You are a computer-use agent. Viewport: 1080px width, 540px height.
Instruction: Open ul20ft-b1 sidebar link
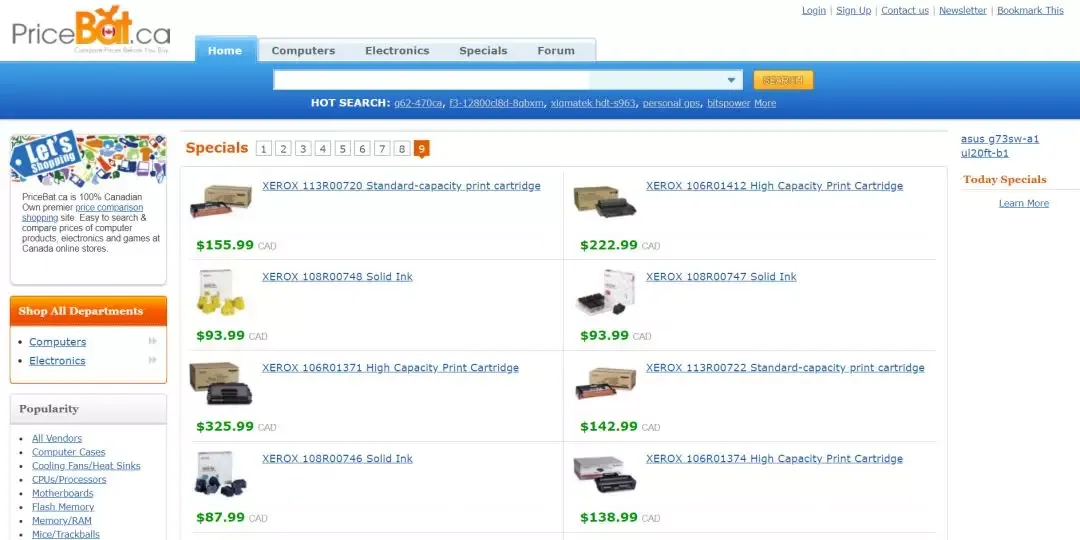coord(985,153)
